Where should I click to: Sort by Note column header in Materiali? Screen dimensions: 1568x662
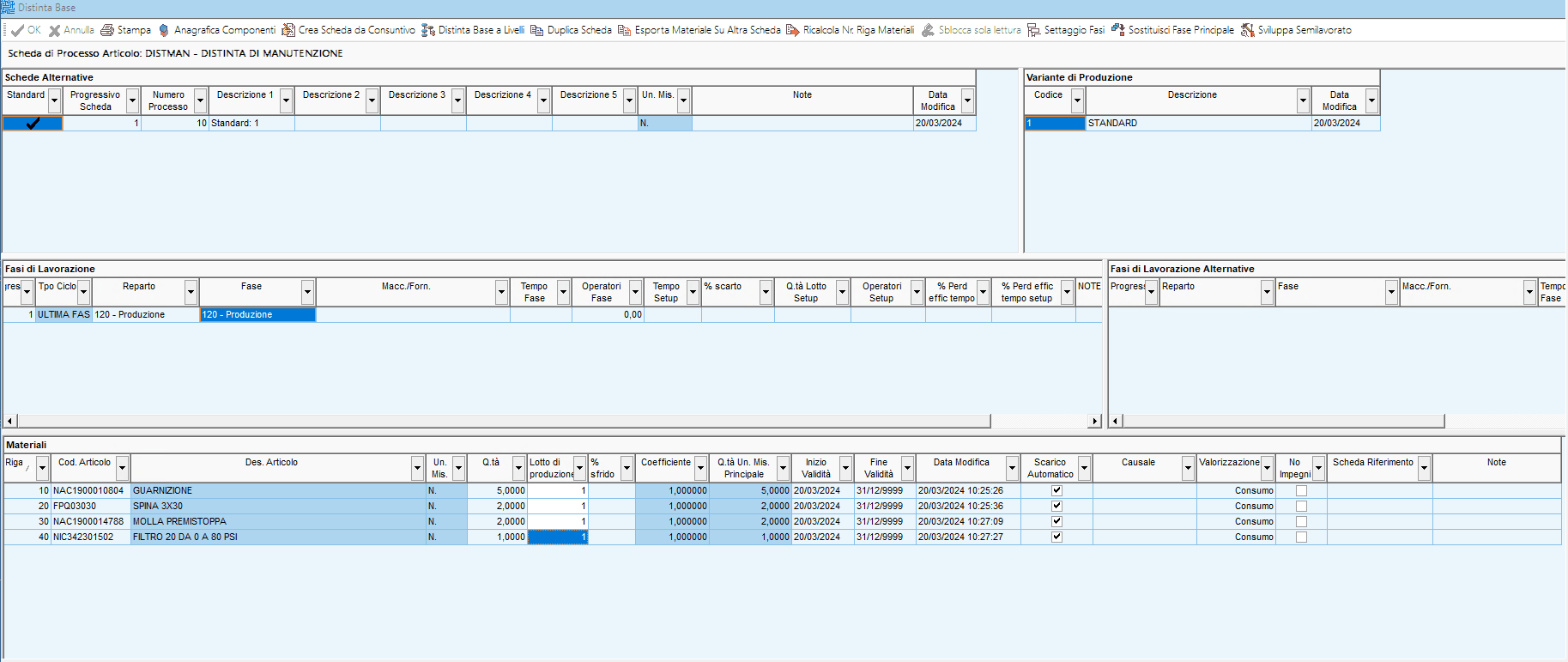(x=1497, y=468)
